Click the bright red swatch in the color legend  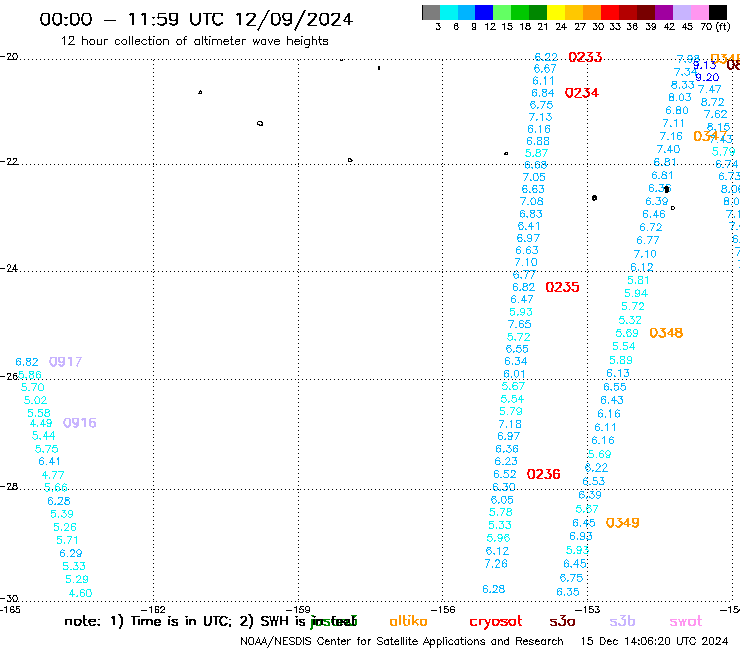pyautogui.click(x=610, y=12)
